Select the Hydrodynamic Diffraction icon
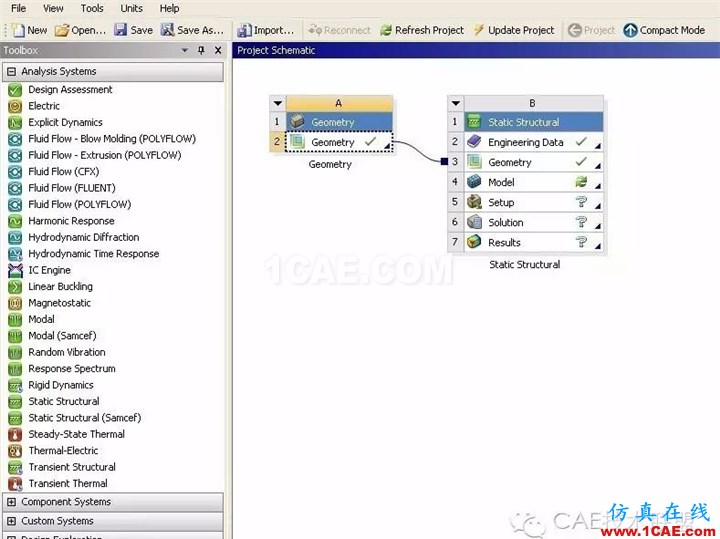 point(15,237)
